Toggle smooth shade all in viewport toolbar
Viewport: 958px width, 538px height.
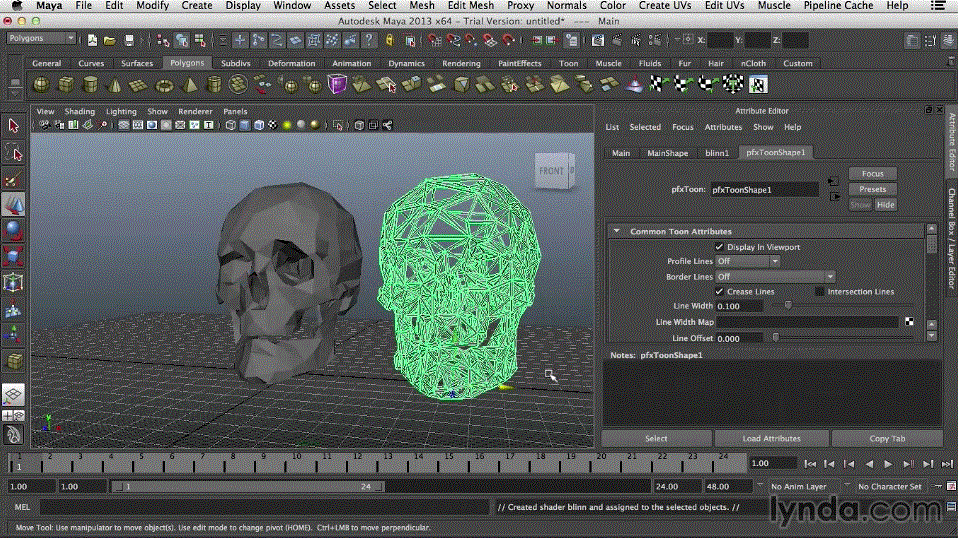point(244,125)
